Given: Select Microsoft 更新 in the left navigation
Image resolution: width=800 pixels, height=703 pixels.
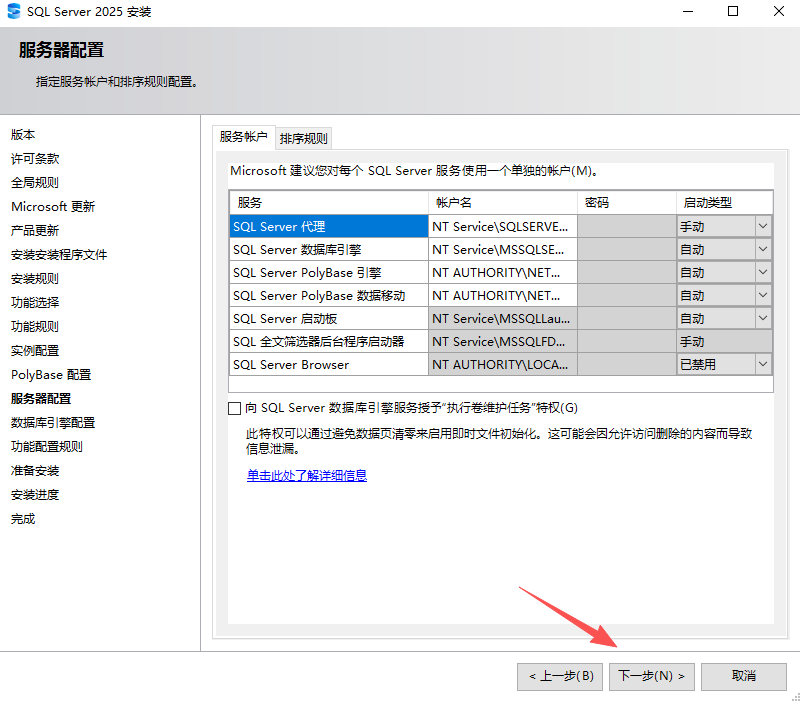Looking at the screenshot, I should click(54, 206).
